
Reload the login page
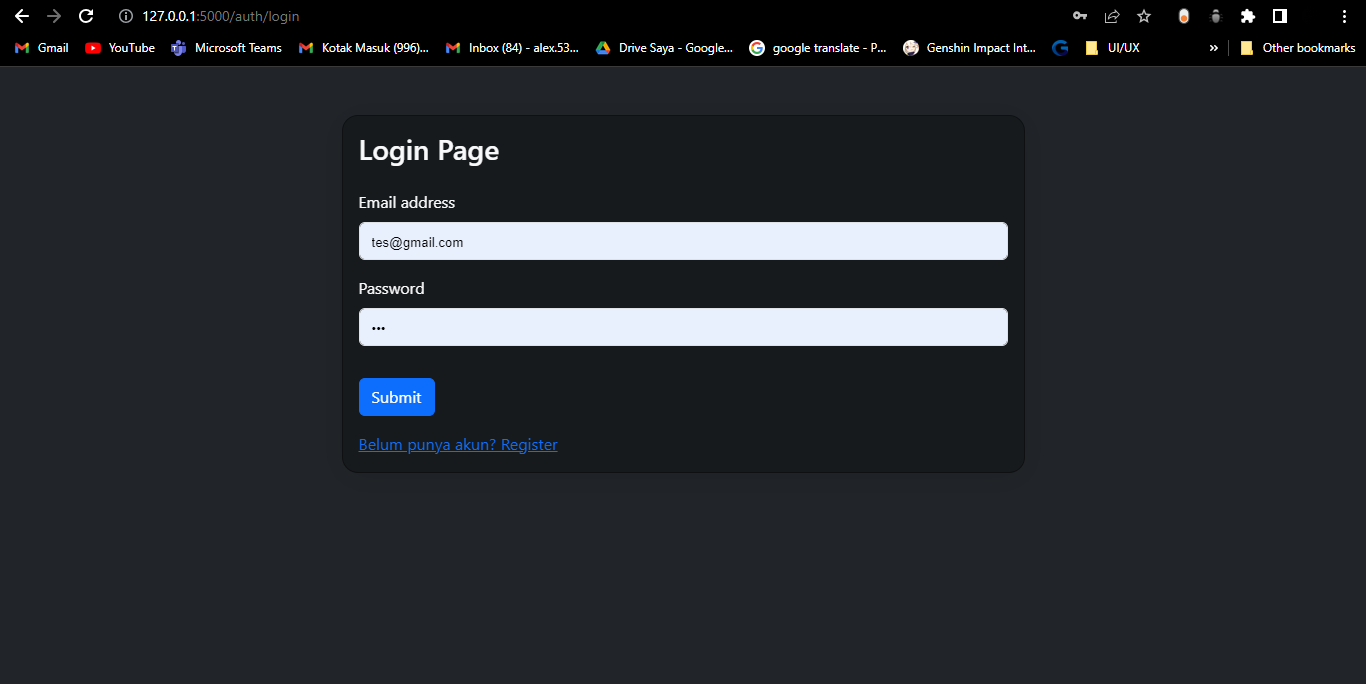click(85, 16)
